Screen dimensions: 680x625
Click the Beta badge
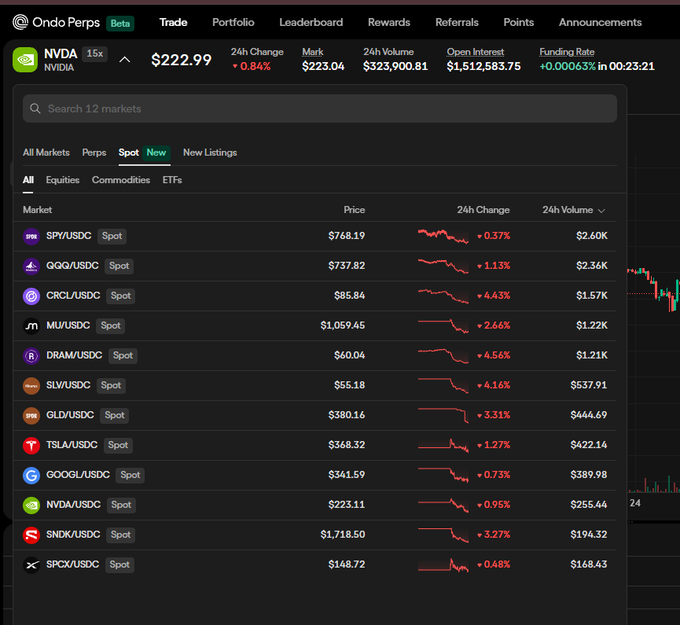pyautogui.click(x=120, y=23)
